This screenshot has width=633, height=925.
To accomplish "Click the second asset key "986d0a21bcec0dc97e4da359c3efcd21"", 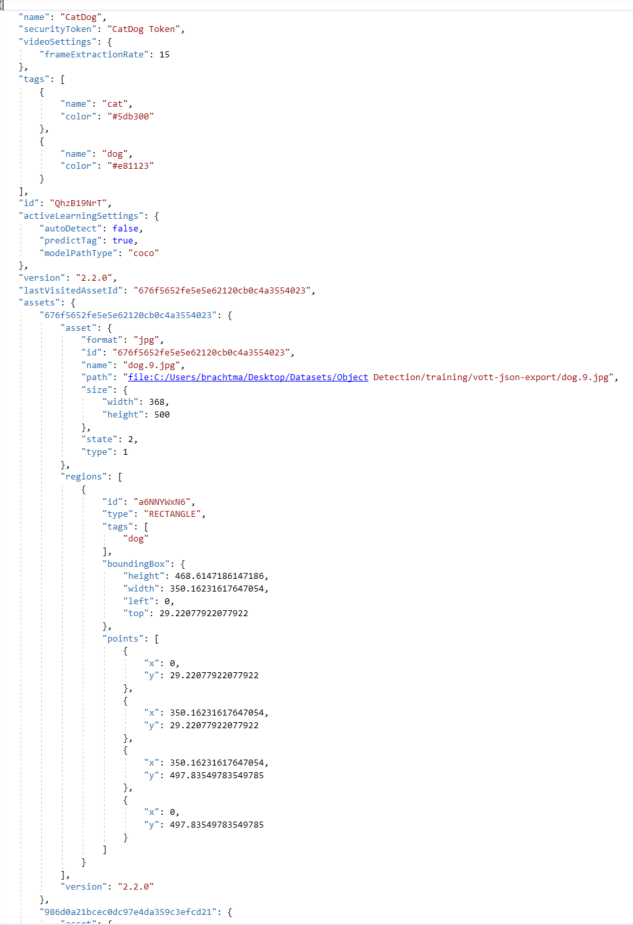I will tap(128, 912).
